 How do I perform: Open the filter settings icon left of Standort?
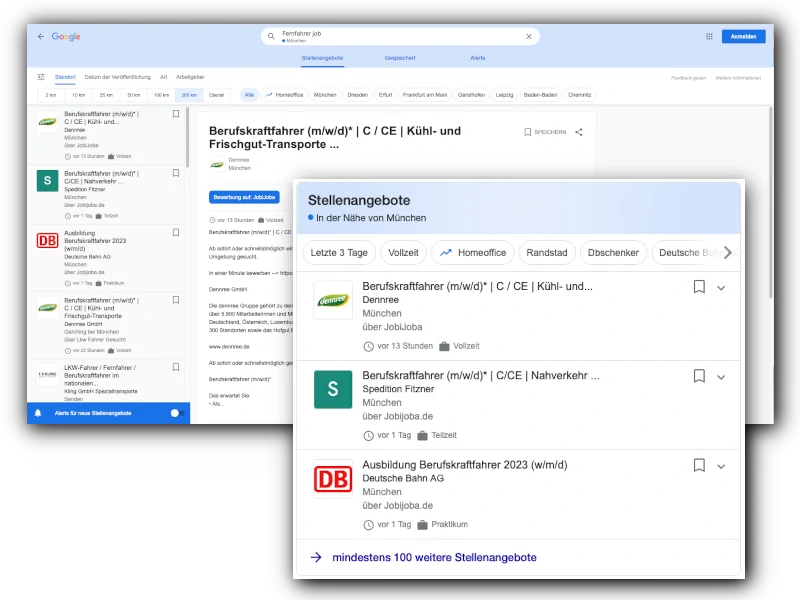(x=41, y=77)
